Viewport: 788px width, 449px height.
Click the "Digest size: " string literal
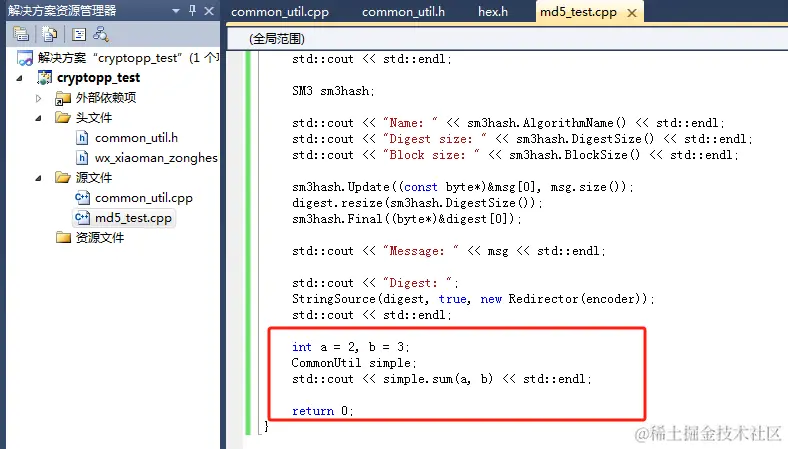tap(435, 139)
